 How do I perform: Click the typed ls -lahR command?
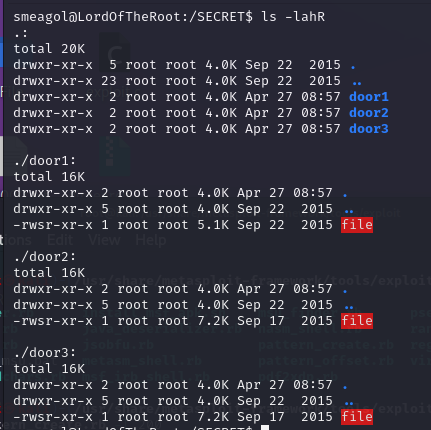coord(293,17)
